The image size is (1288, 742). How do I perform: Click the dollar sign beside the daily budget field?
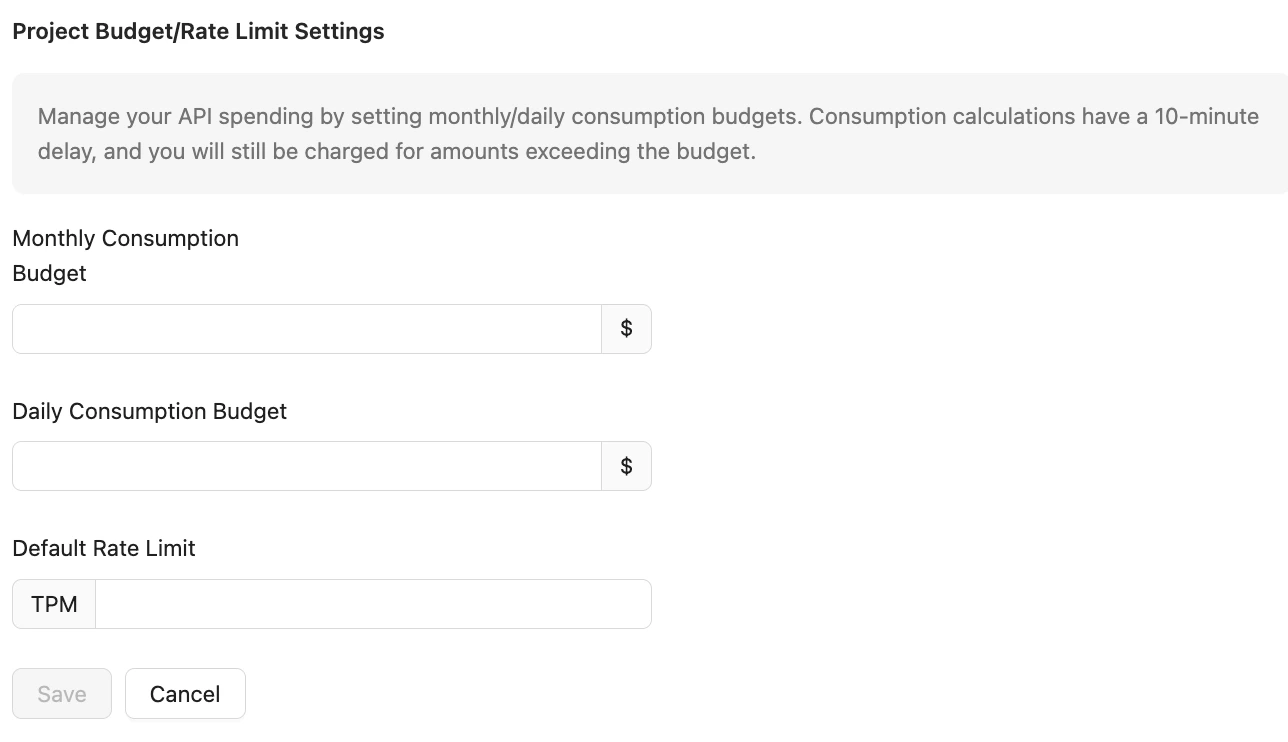pos(626,466)
